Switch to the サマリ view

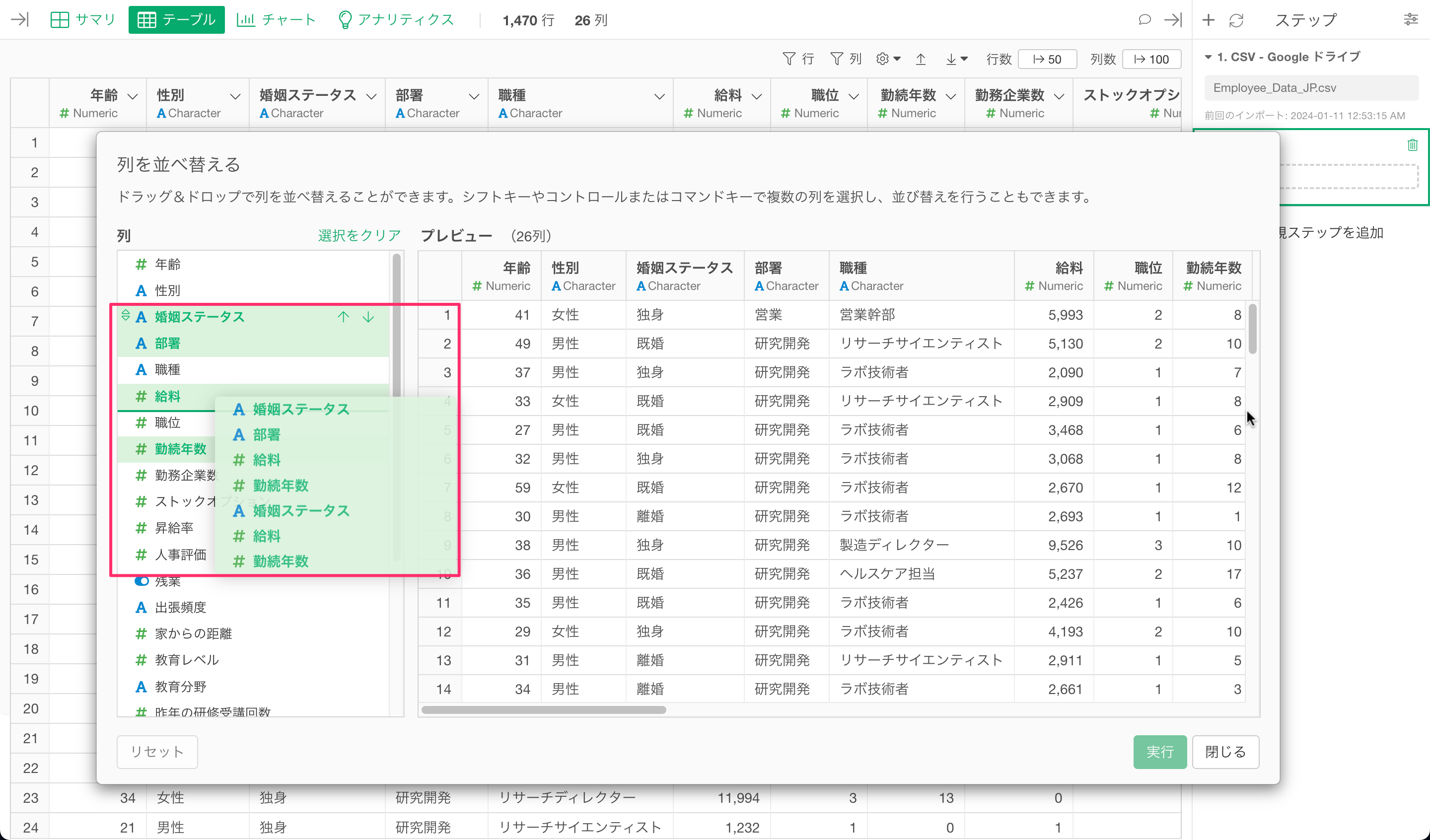[x=83, y=20]
